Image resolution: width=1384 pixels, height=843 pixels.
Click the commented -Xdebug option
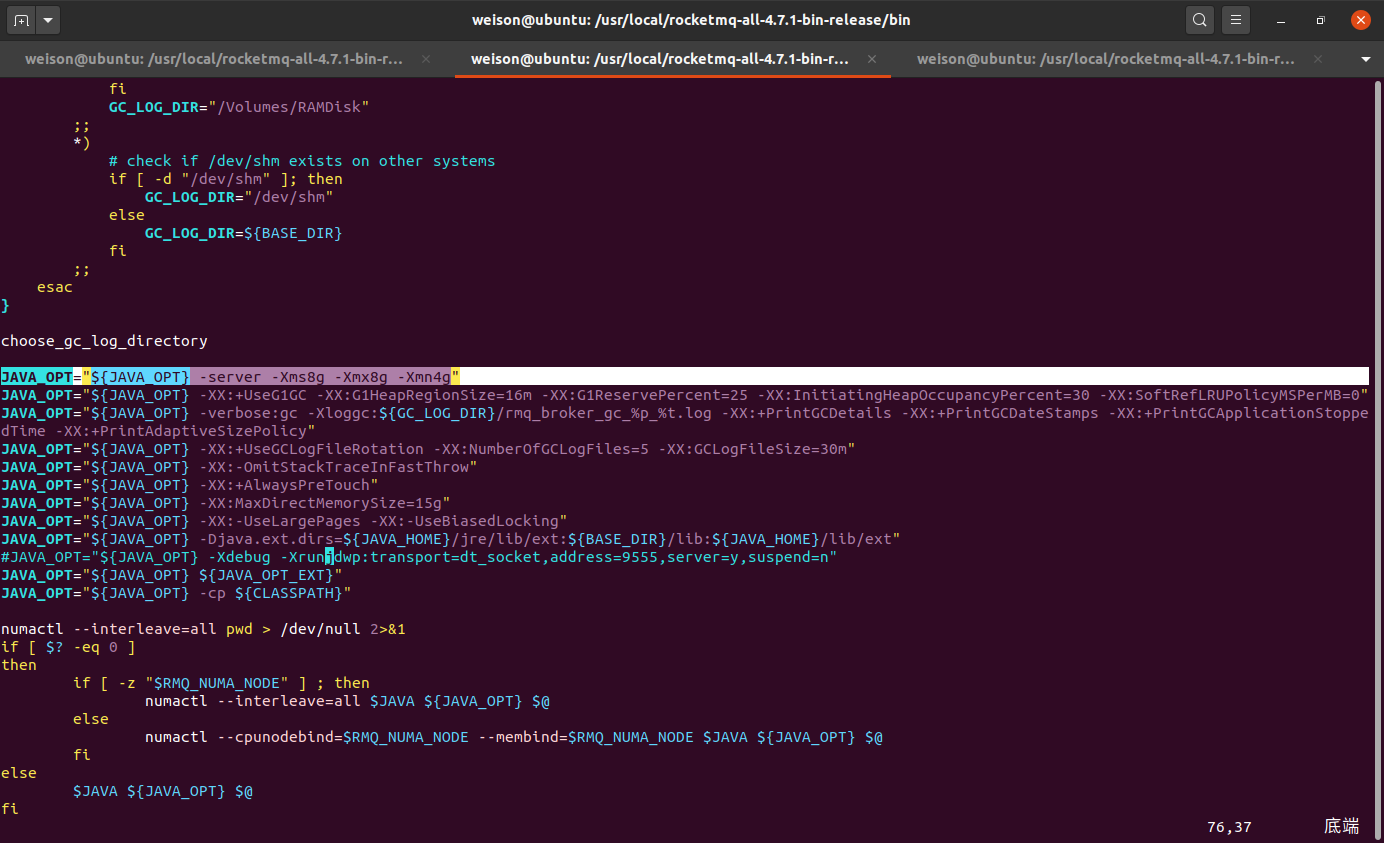(240, 557)
